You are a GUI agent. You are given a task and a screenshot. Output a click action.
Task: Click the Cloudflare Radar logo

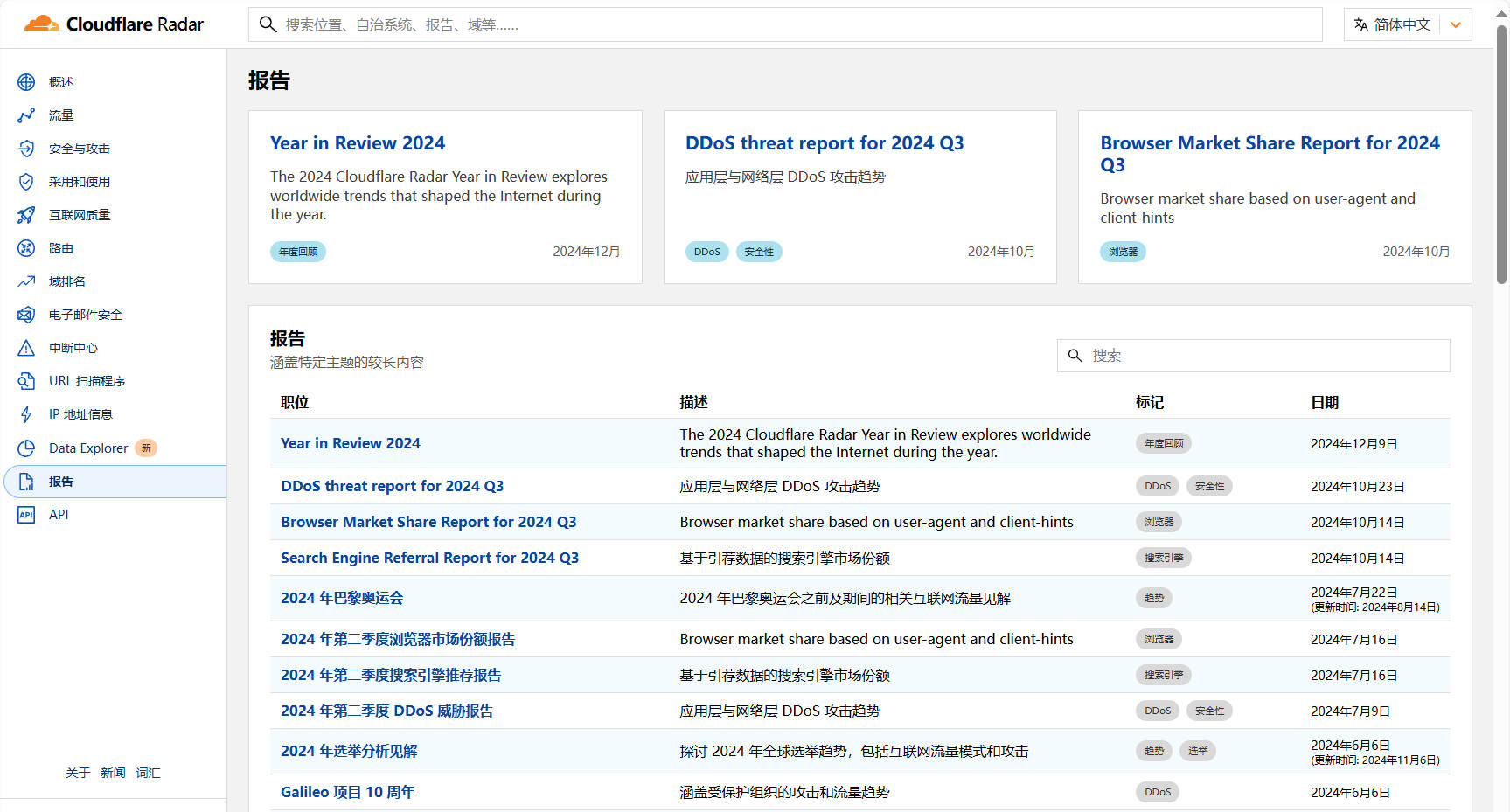point(114,24)
